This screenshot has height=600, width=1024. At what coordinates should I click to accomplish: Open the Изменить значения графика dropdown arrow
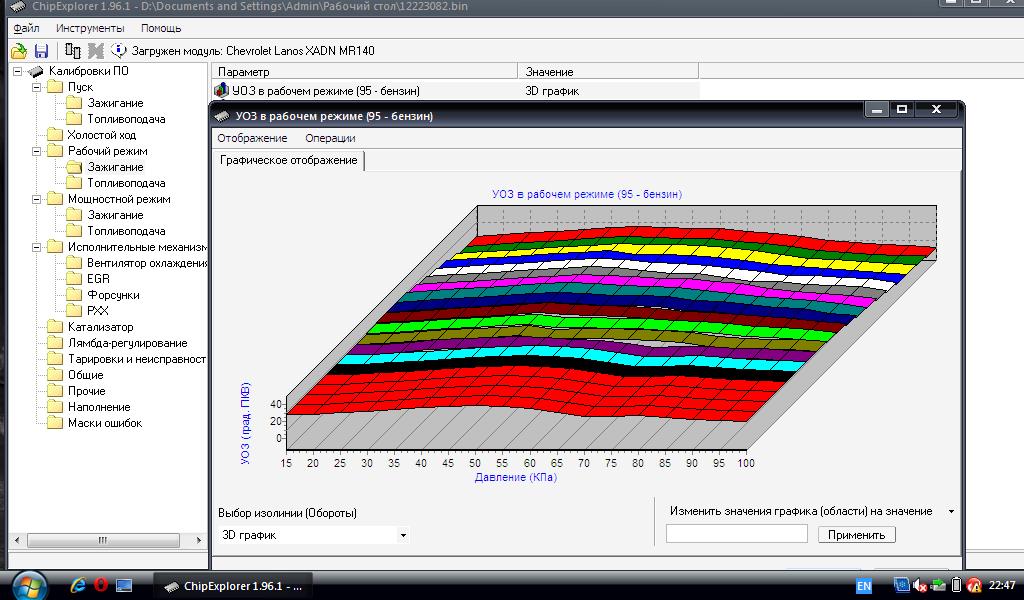pyautogui.click(x=950, y=511)
